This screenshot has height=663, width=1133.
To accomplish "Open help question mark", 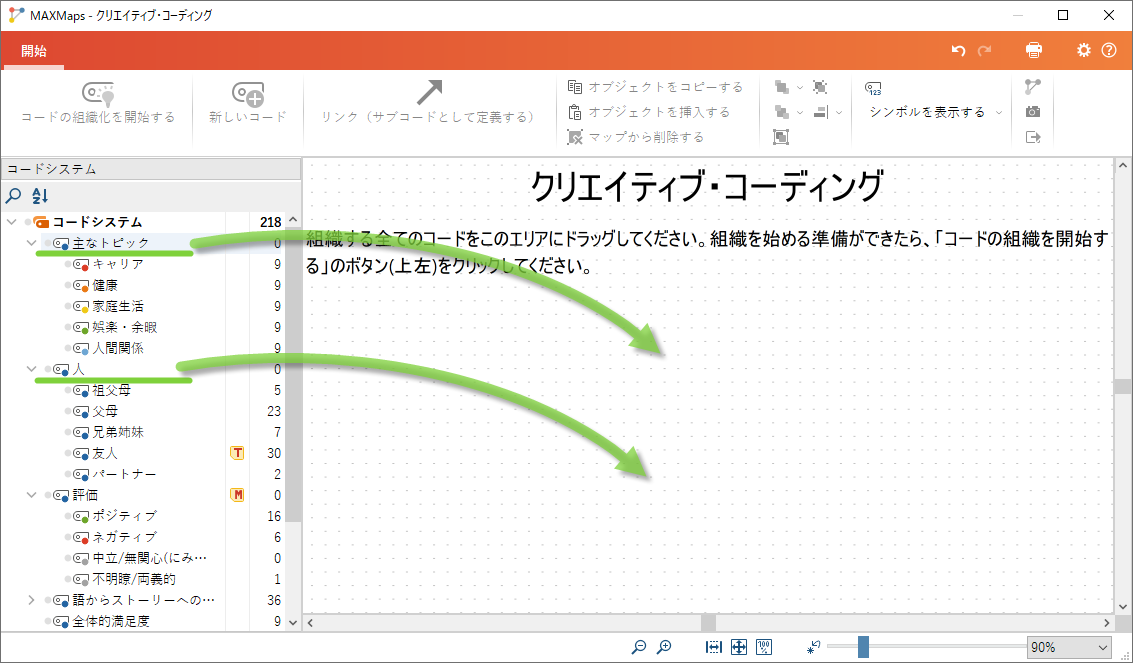I will (1109, 50).
